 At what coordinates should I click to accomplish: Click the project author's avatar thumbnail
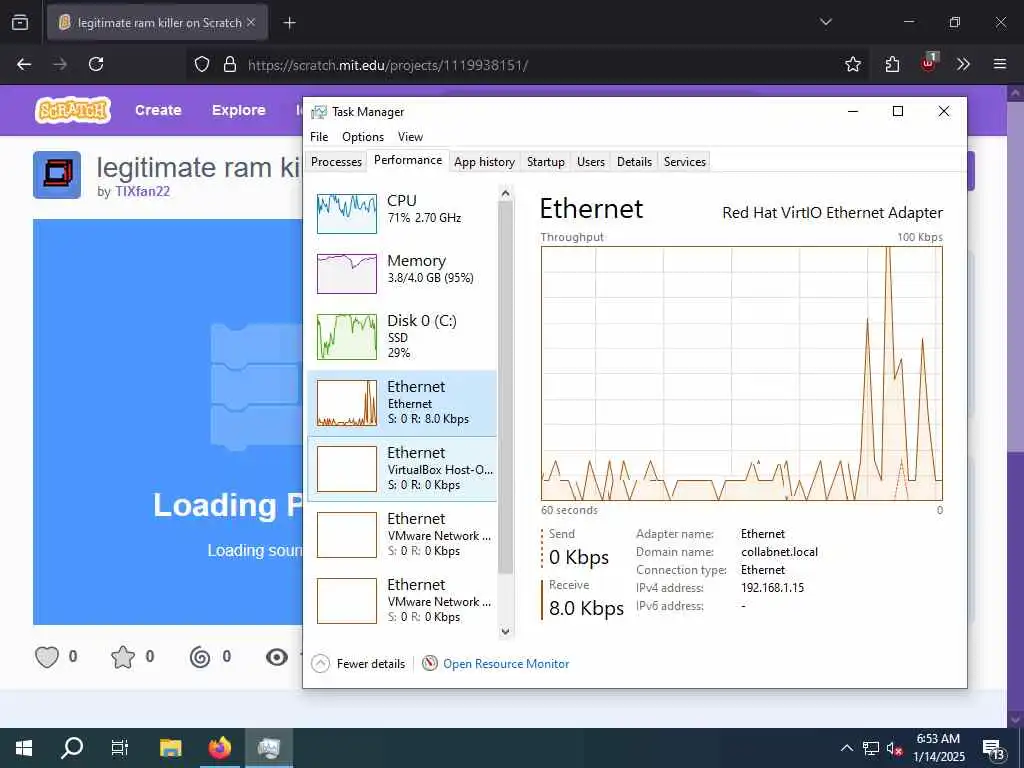(57, 174)
